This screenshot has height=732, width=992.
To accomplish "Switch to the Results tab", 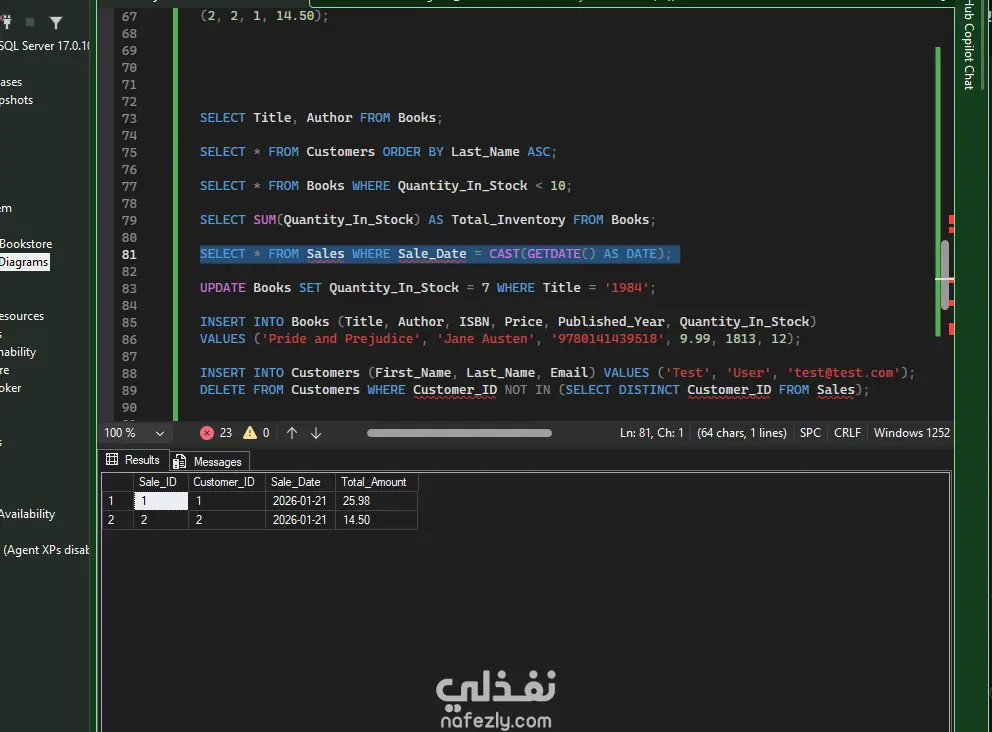I will (x=133, y=460).
